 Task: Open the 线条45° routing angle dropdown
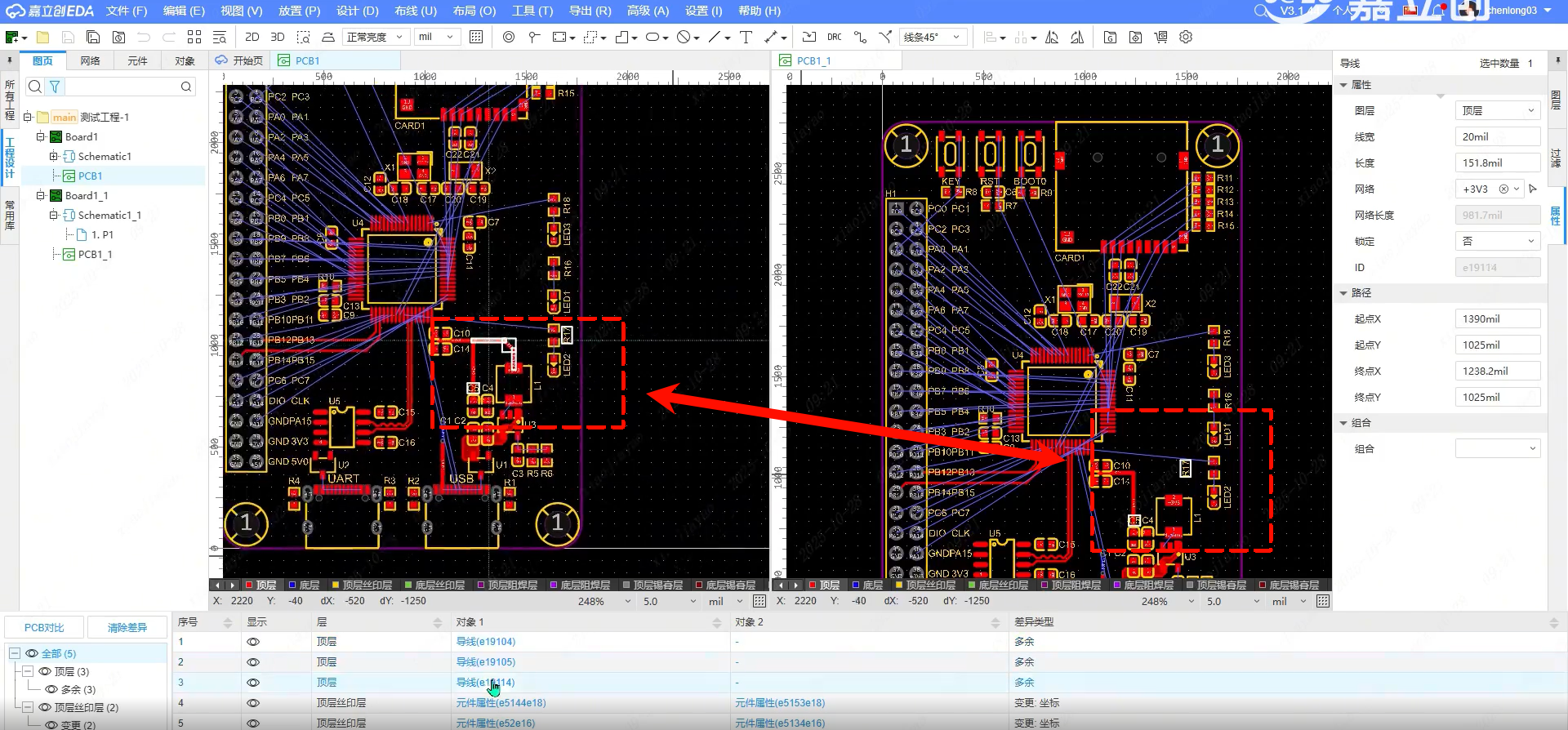(933, 37)
